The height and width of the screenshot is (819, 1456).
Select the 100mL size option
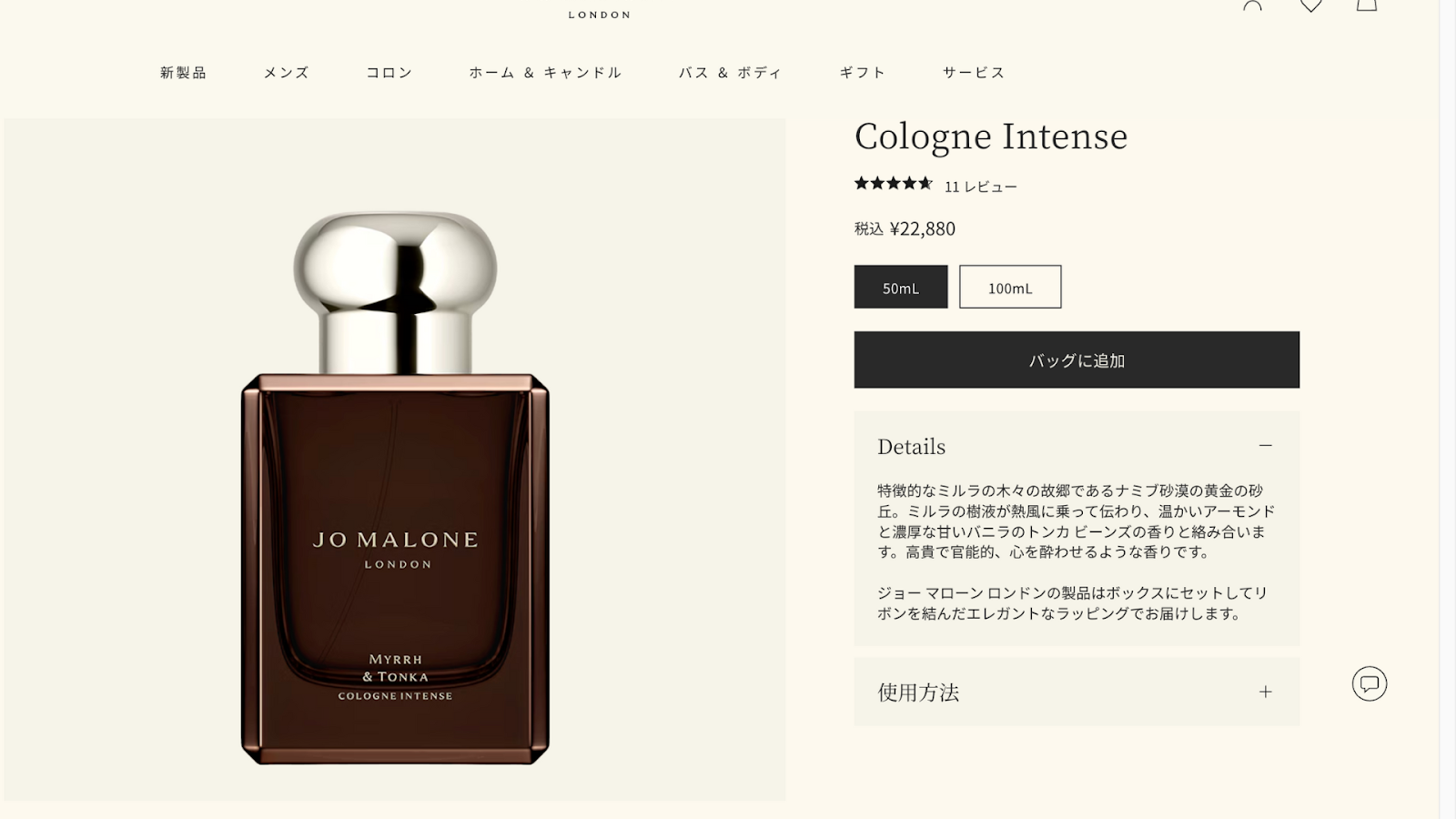click(1010, 287)
